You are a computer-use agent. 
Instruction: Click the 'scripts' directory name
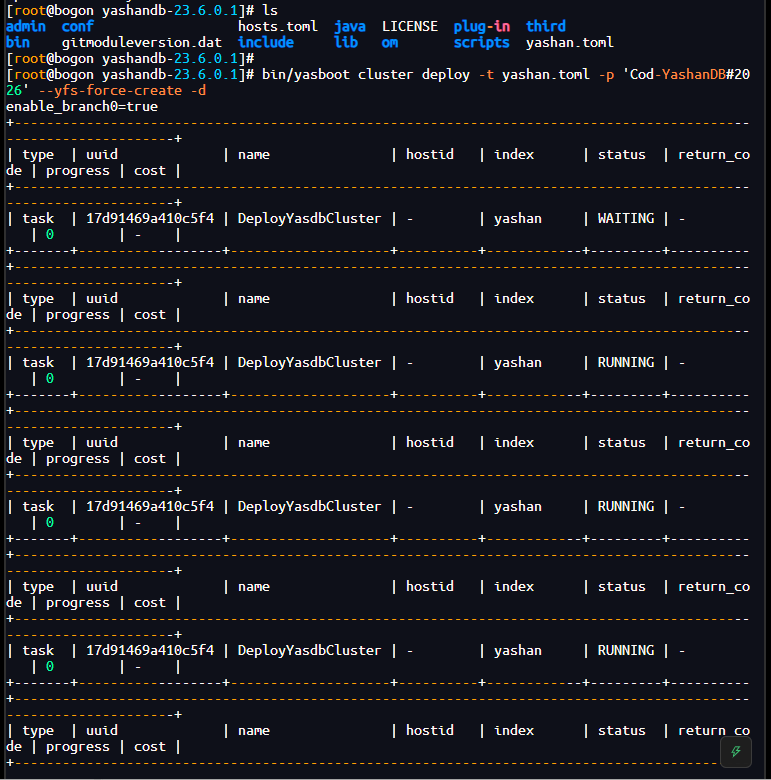click(482, 42)
